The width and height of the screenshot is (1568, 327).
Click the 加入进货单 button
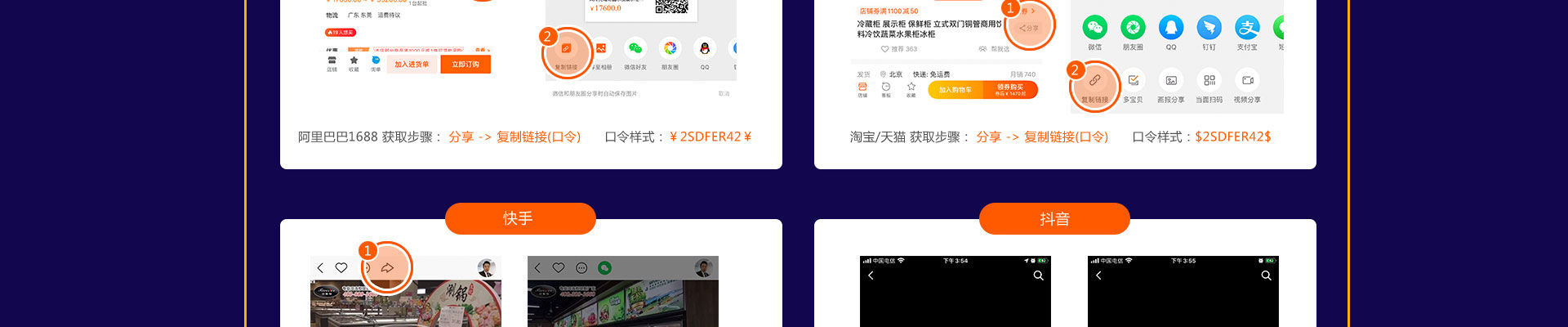coord(412,65)
